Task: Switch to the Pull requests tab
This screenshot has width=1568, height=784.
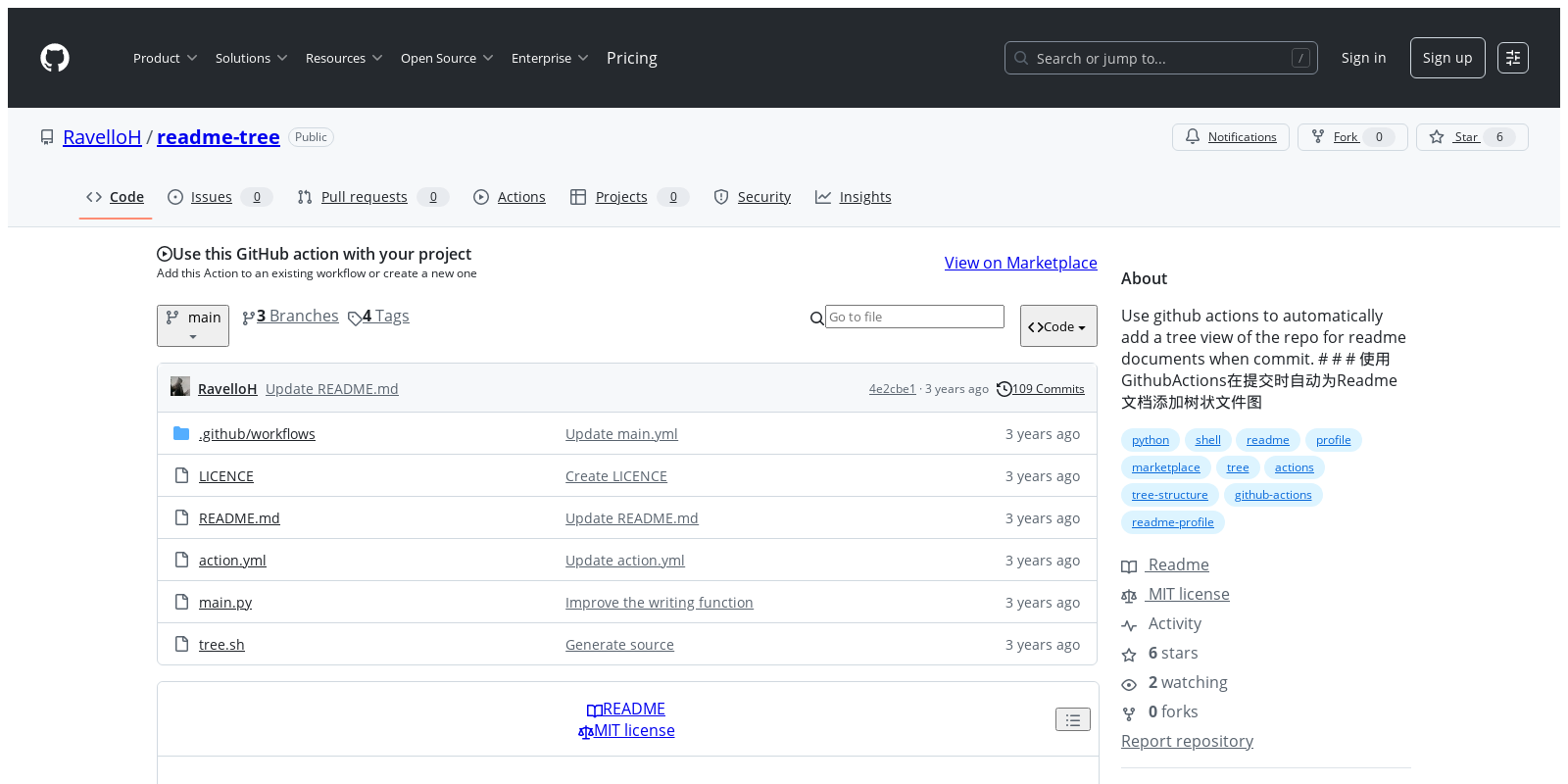Action: (x=372, y=197)
